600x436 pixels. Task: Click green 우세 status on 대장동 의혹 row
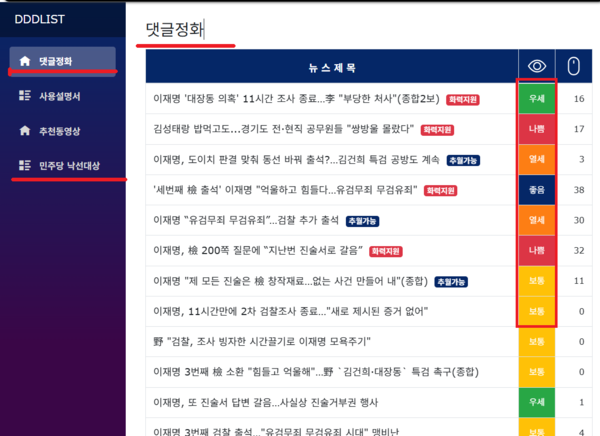point(537,99)
